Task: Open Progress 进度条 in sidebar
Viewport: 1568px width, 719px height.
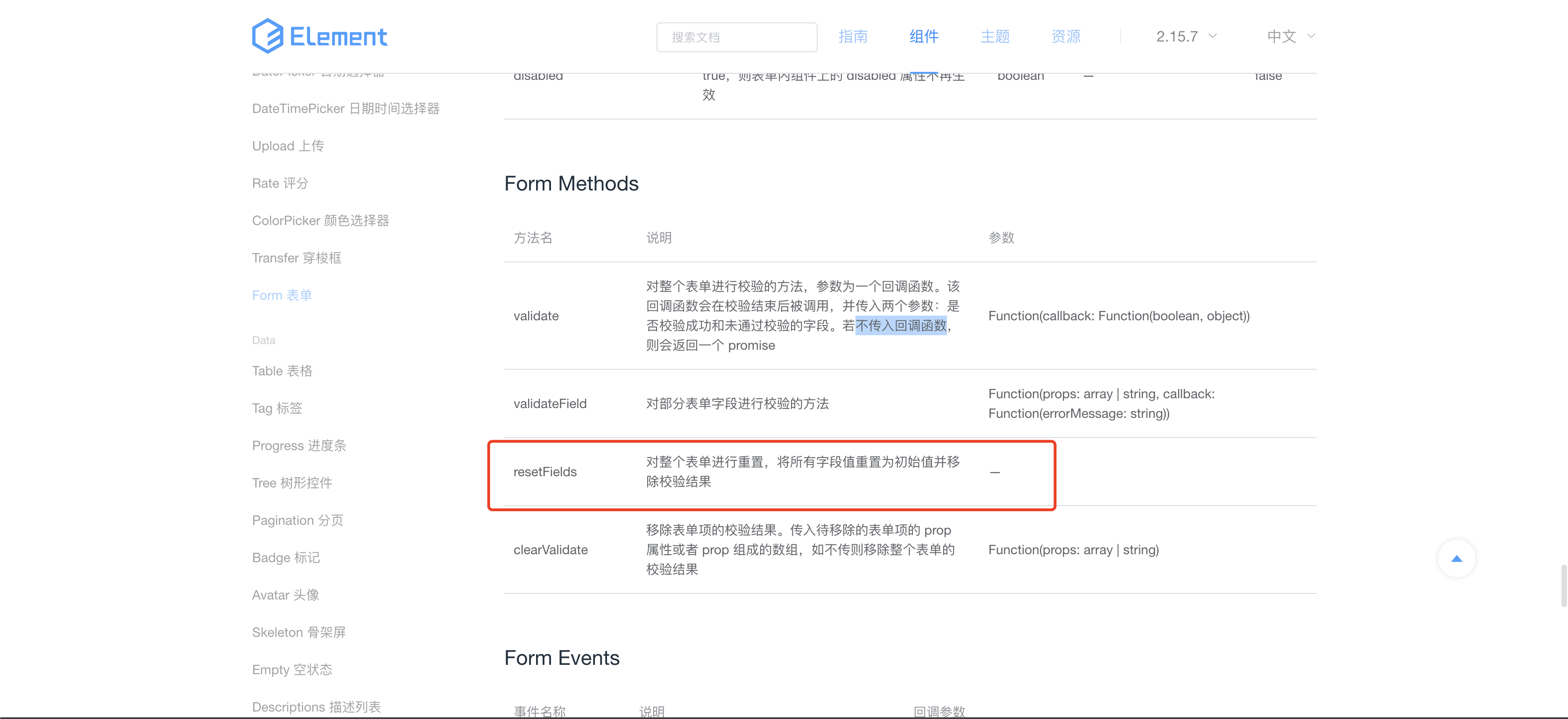Action: click(x=299, y=446)
